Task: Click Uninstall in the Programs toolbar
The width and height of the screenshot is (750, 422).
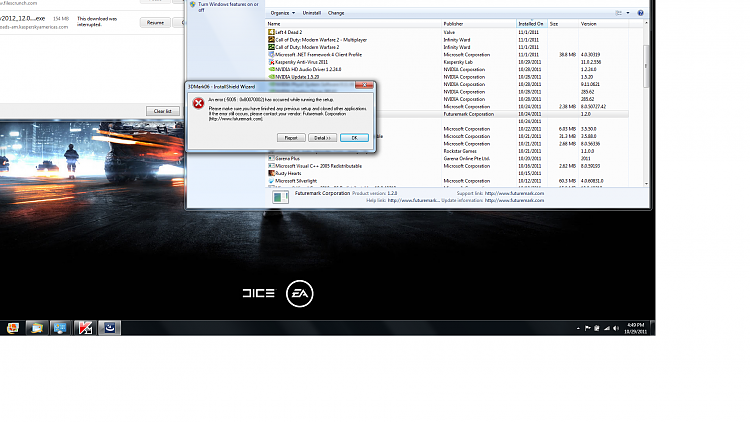Action: click(x=312, y=13)
